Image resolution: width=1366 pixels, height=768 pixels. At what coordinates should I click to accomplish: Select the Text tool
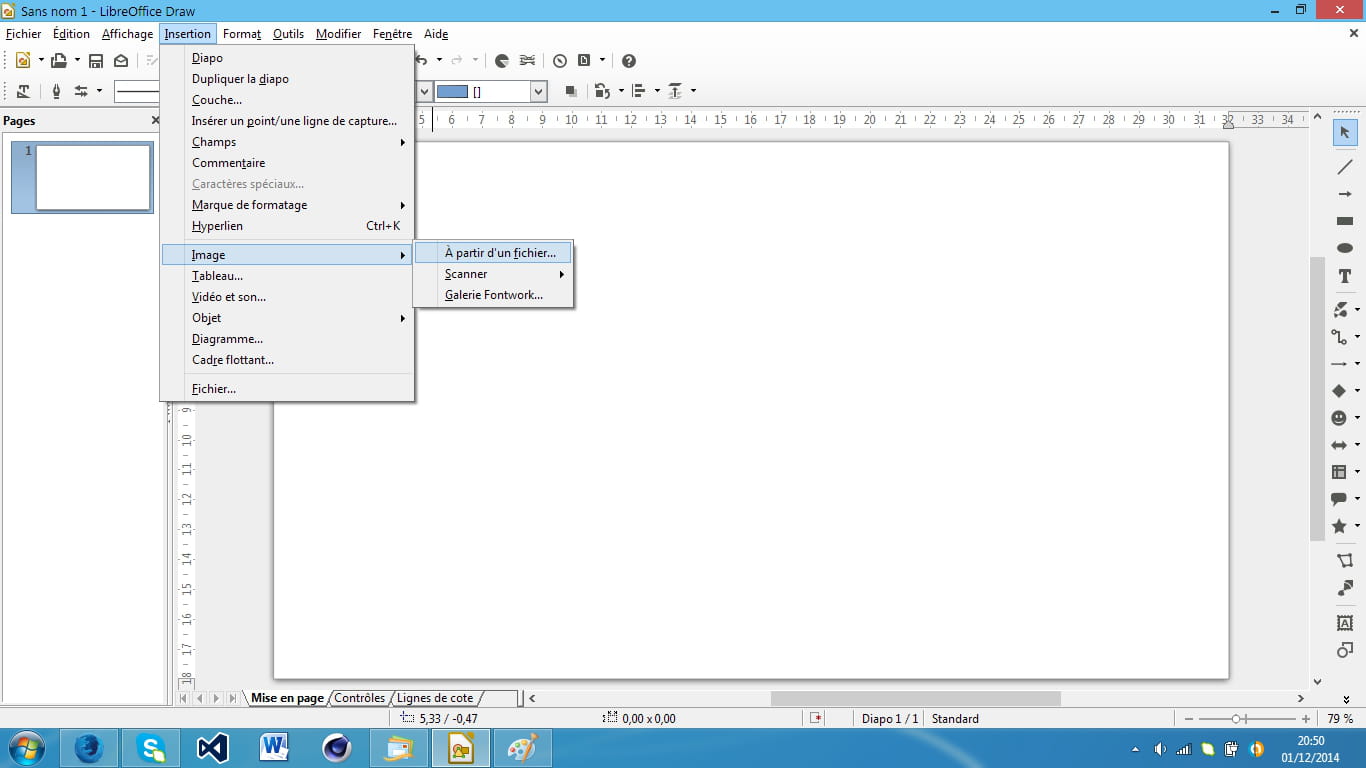(x=1345, y=276)
